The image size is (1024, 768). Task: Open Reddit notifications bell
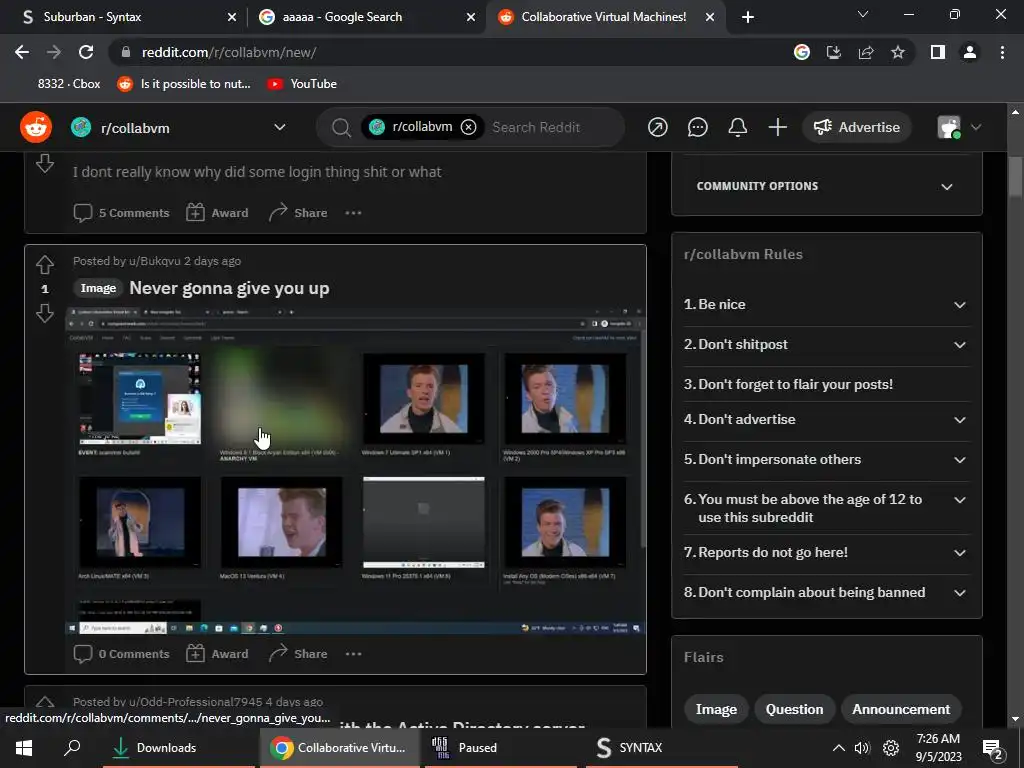(738, 127)
